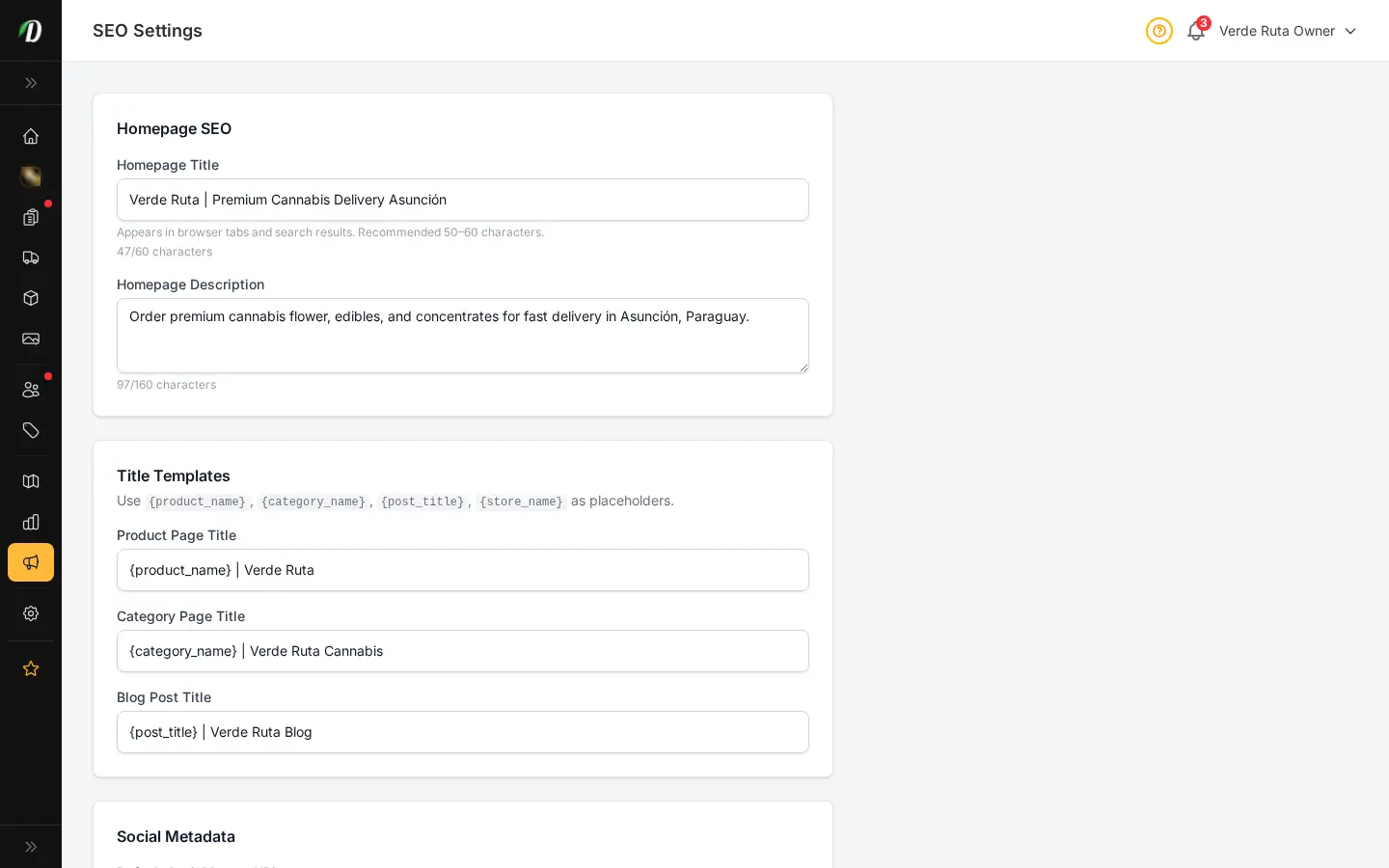1389x868 pixels.
Task: Open Verde Ruta Owner account dropdown
Action: pyautogui.click(x=1288, y=31)
